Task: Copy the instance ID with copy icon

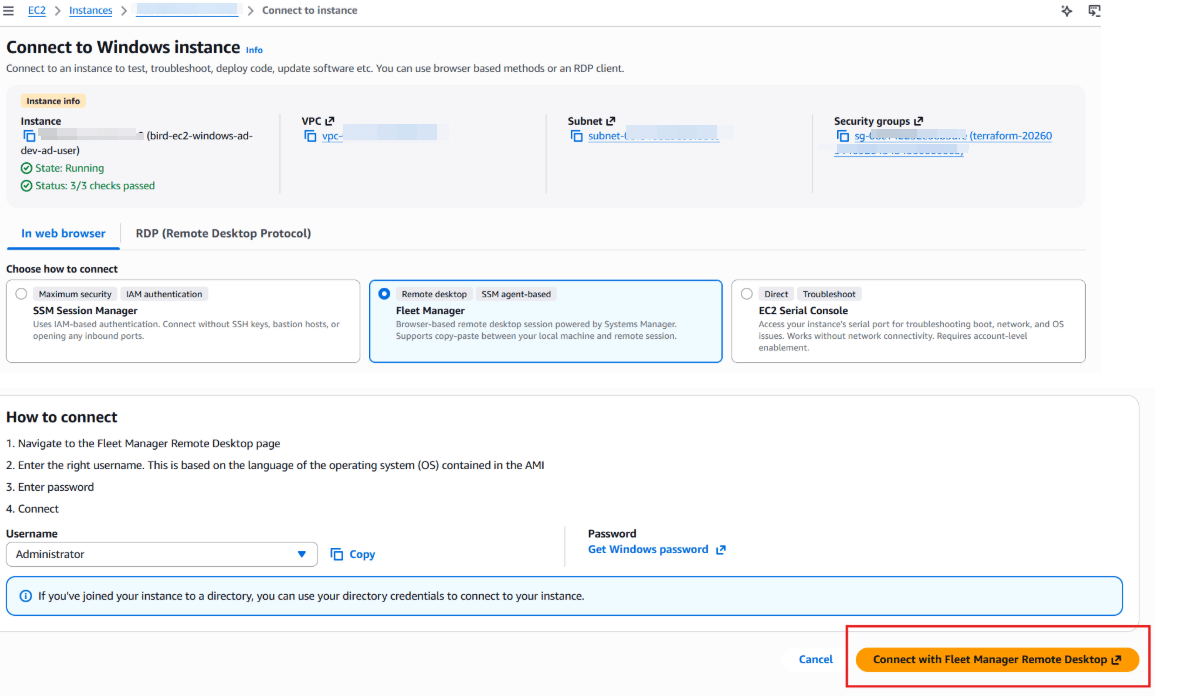Action: [29, 136]
